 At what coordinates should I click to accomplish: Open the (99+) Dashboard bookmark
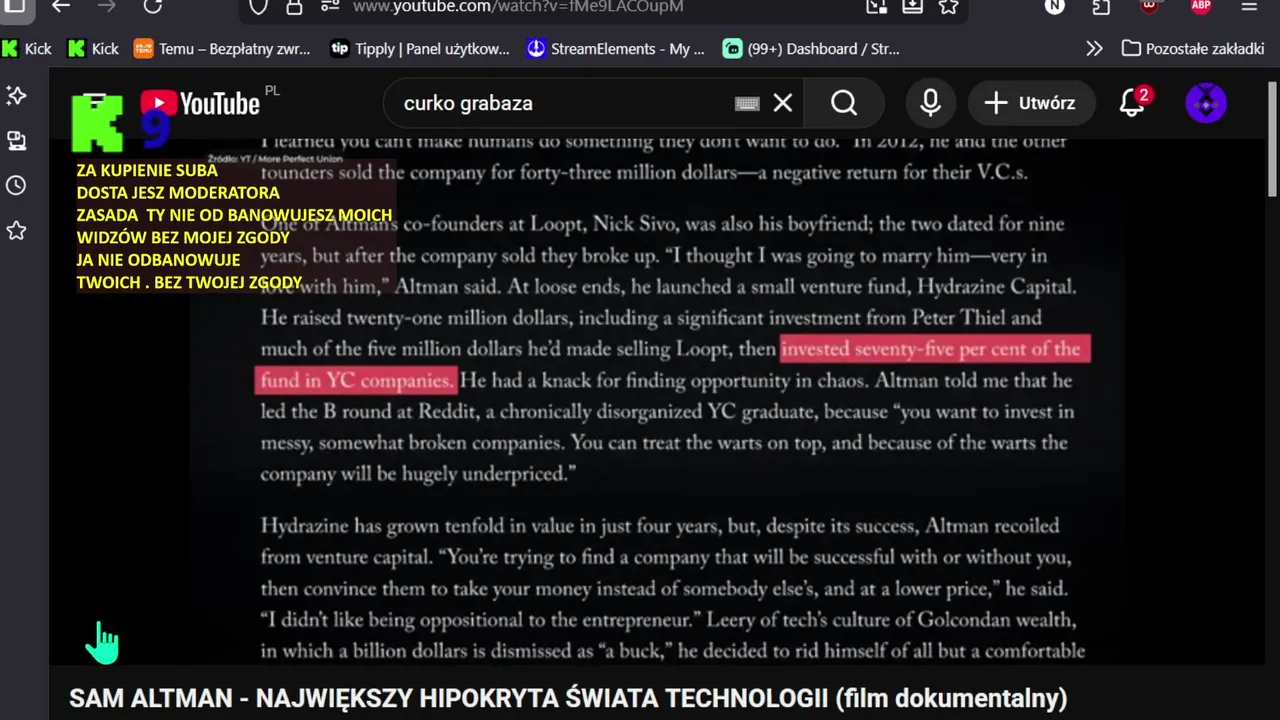coord(811,48)
